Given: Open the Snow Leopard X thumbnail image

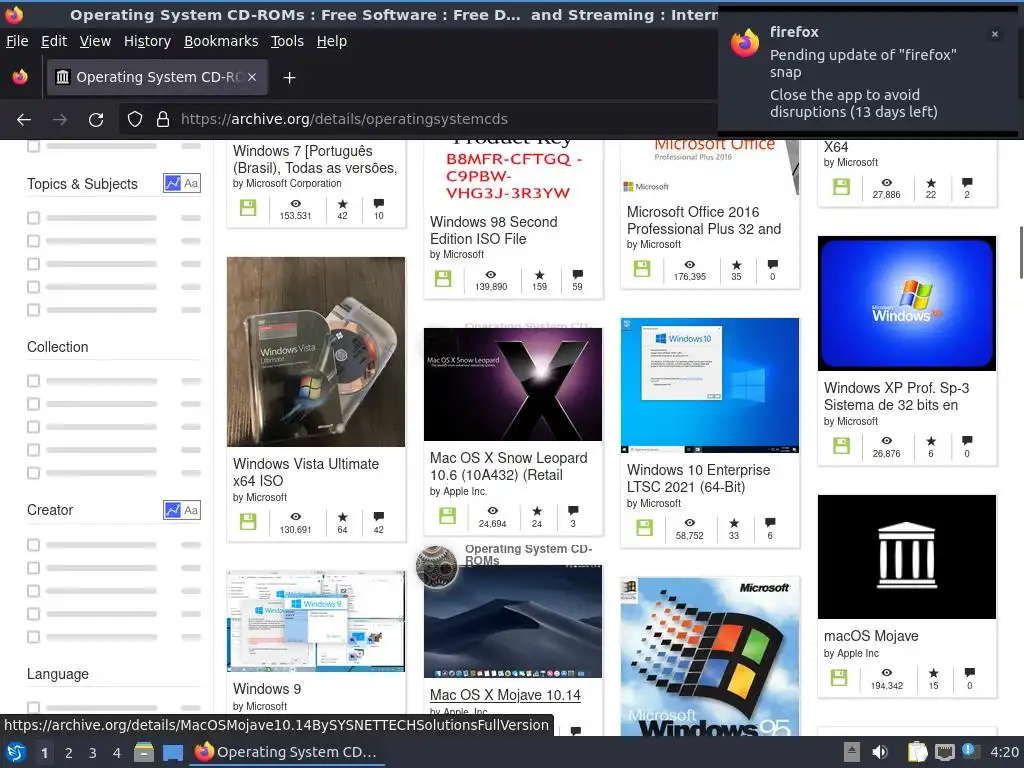Looking at the screenshot, I should (513, 385).
